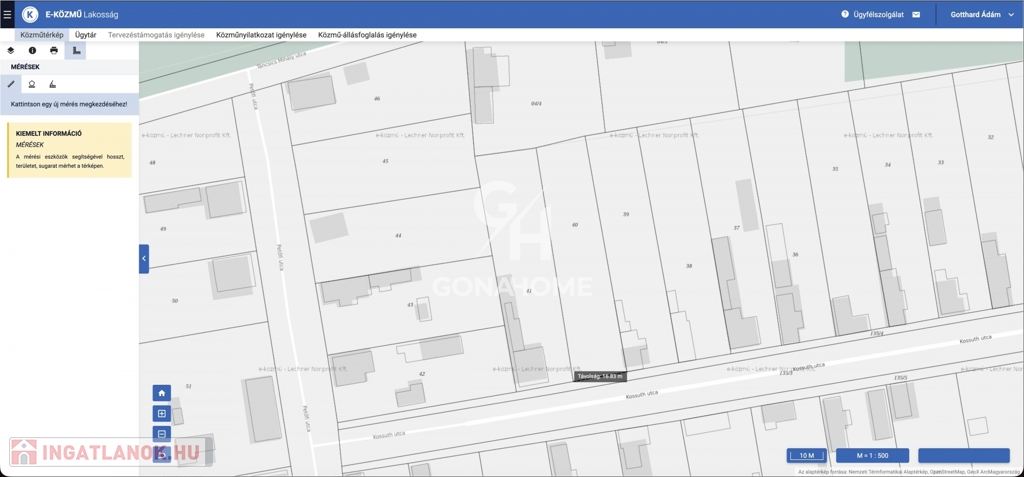The image size is (1024, 477).
Task: Collapse the left side panel
Action: pyautogui.click(x=144, y=259)
